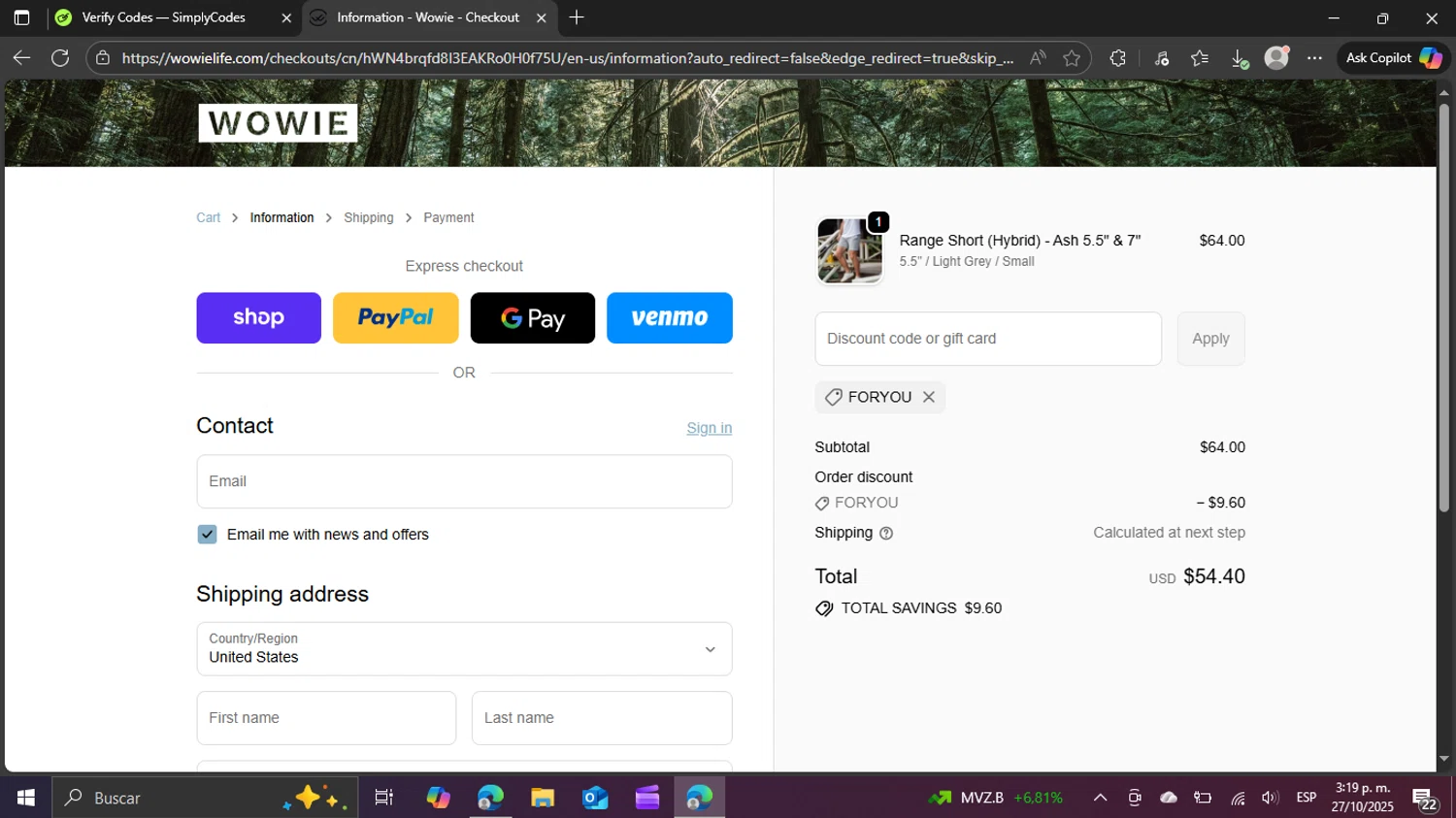Screen dimensions: 1456x818
Task: Open Edge tab actions menu
Action: coord(21,17)
